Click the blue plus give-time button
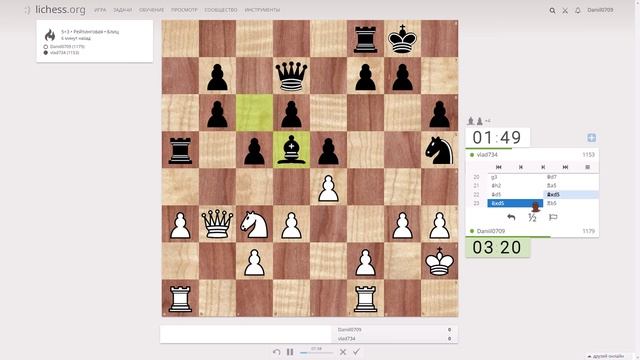Screen dimensions: 640x360 (x=591, y=138)
